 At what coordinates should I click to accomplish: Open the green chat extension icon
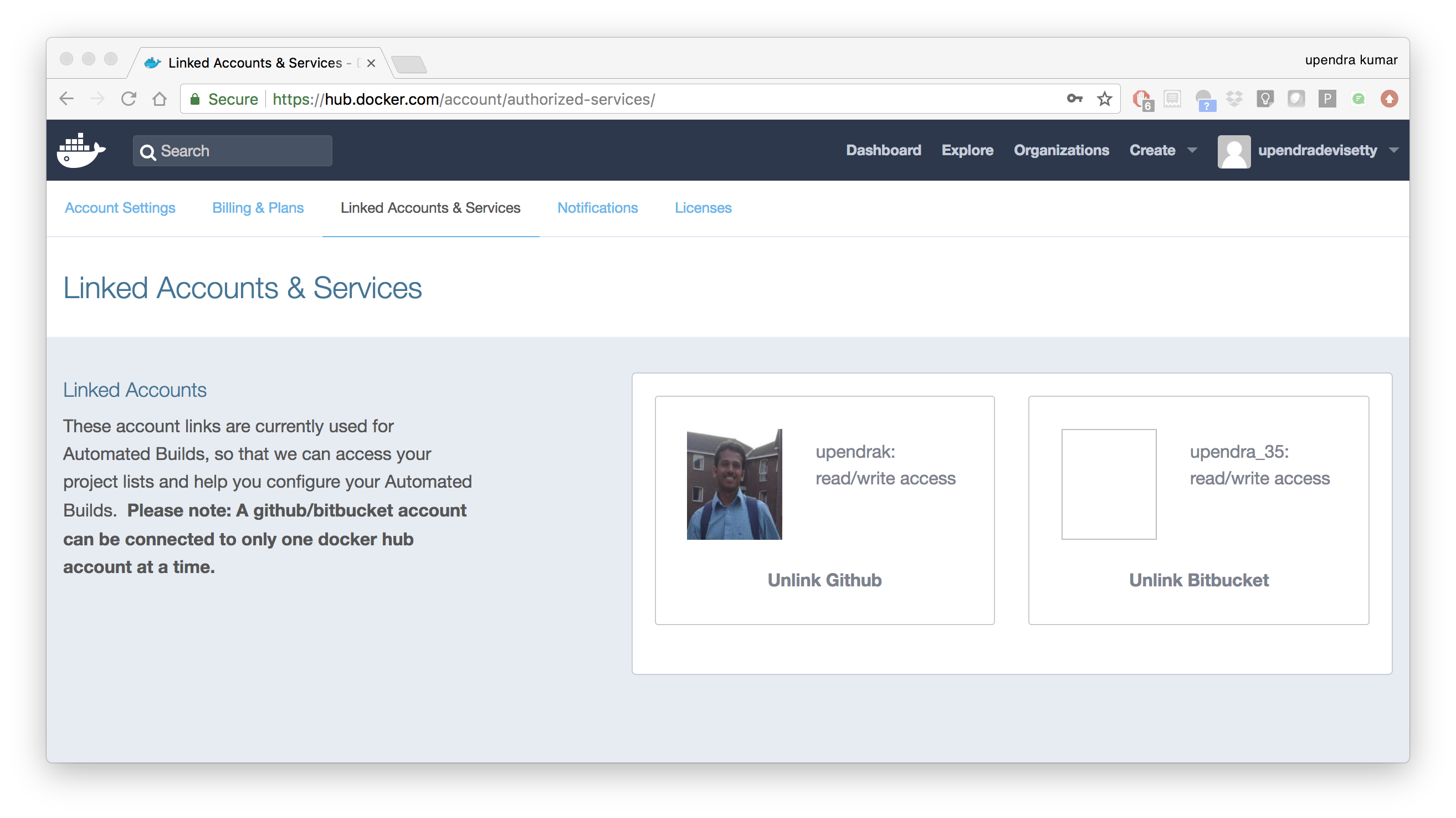click(x=1358, y=99)
